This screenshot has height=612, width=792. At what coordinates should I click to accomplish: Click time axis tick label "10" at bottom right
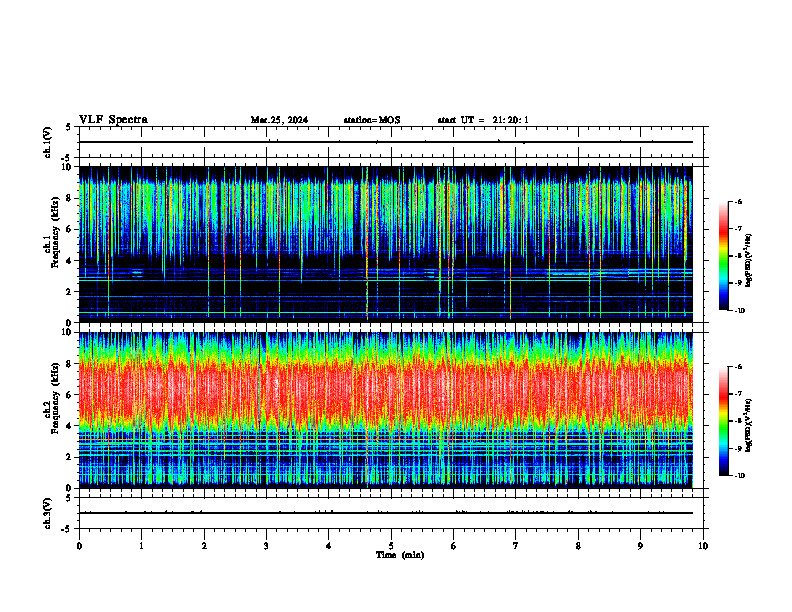pyautogui.click(x=703, y=546)
